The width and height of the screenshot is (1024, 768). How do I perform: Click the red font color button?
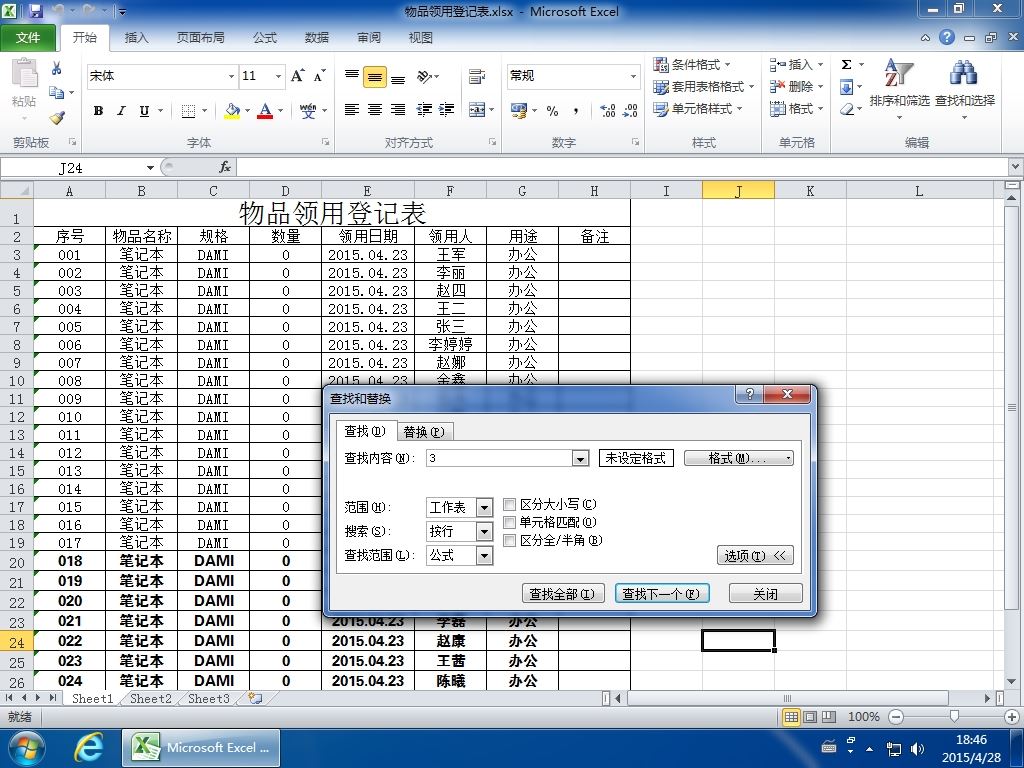[x=264, y=111]
